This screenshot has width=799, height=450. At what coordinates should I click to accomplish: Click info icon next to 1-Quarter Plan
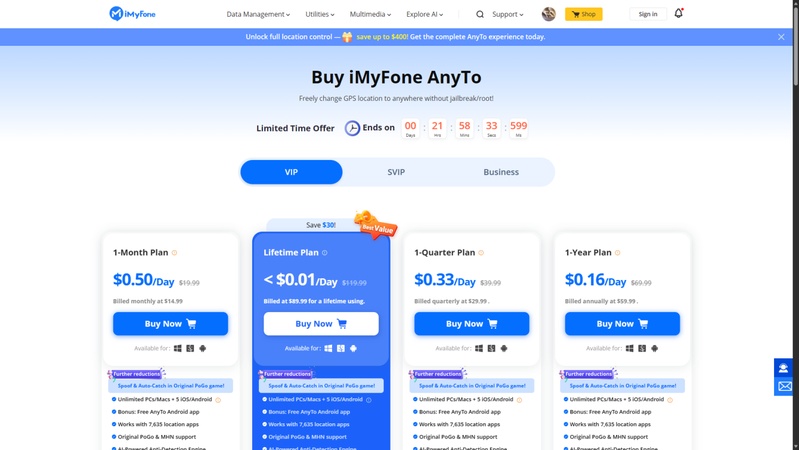tap(481, 252)
